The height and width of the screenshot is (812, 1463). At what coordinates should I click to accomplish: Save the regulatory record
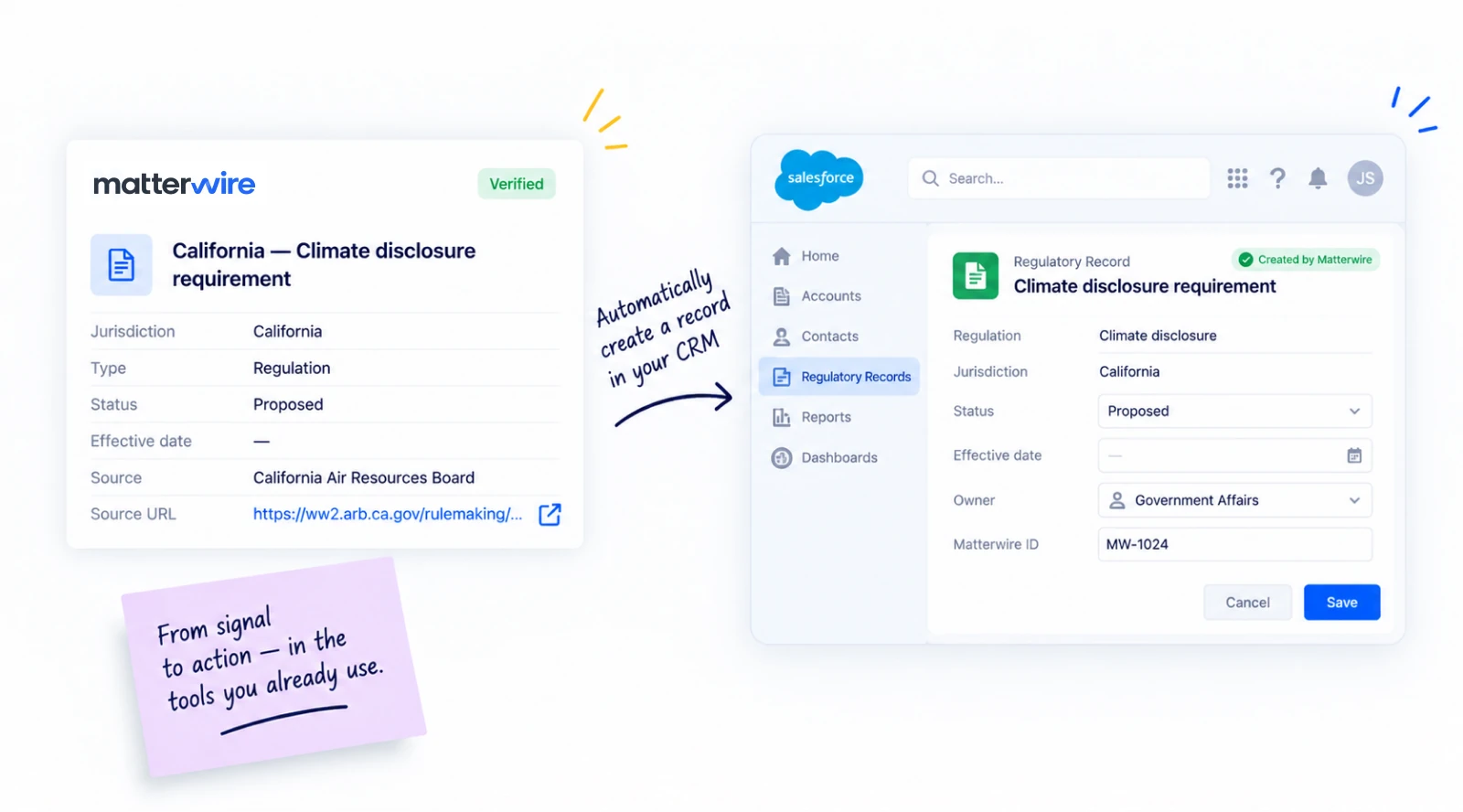pyautogui.click(x=1341, y=603)
